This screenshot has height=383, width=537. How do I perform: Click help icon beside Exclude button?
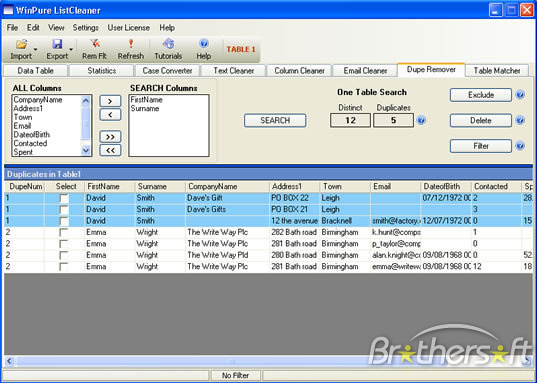[x=520, y=95]
